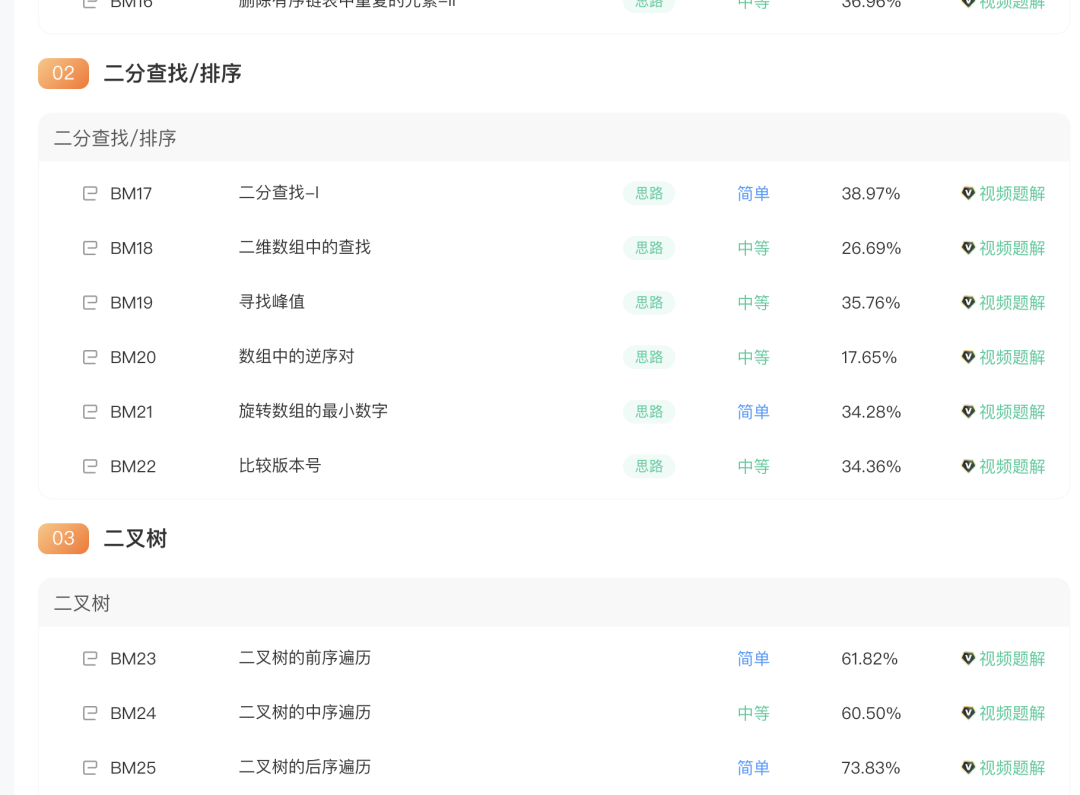This screenshot has height=795, width=1080.
Task: Click the problem link icon beside BM18
Action: point(89,247)
